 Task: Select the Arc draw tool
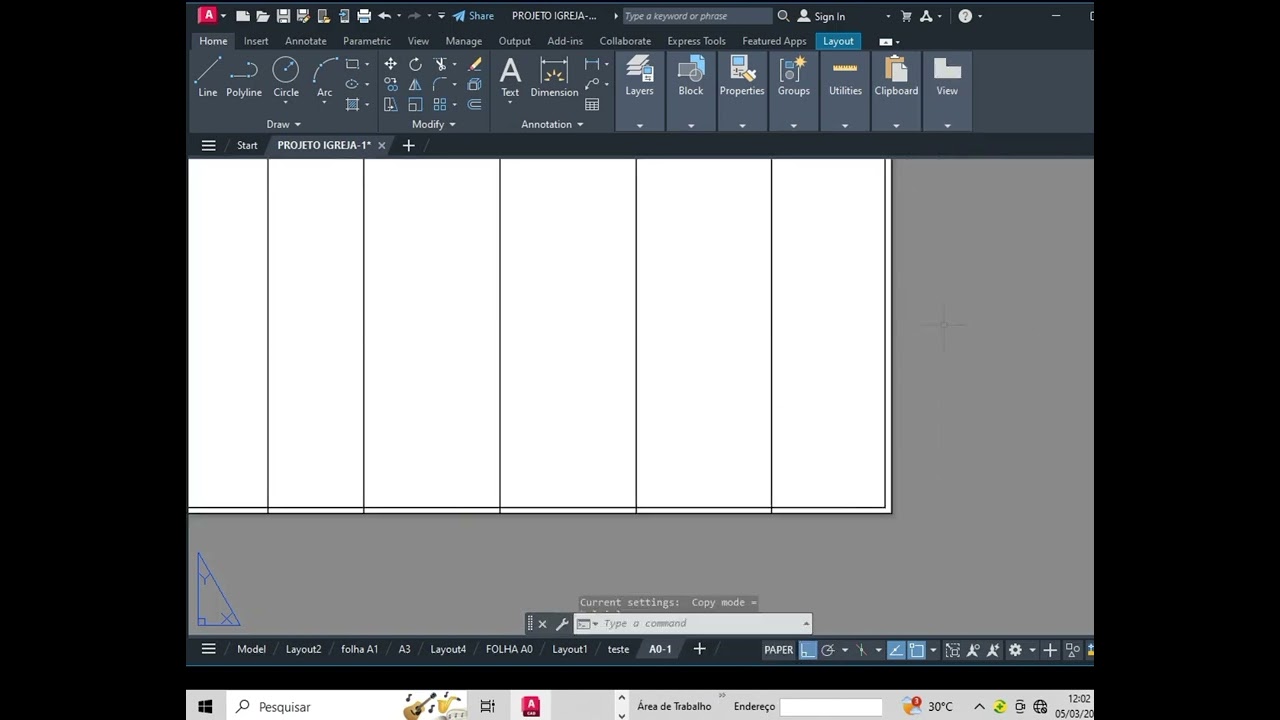tap(324, 77)
